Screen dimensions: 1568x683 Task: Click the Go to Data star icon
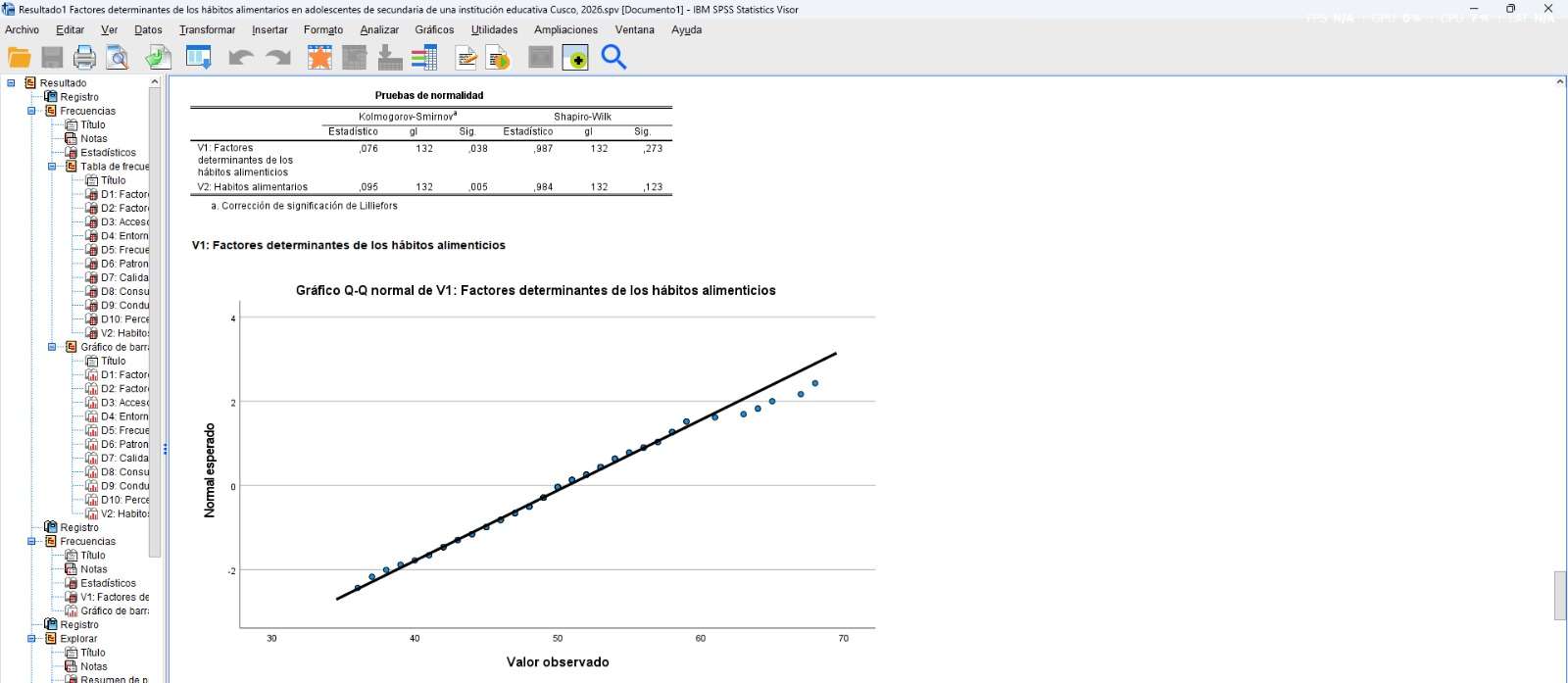(319, 58)
